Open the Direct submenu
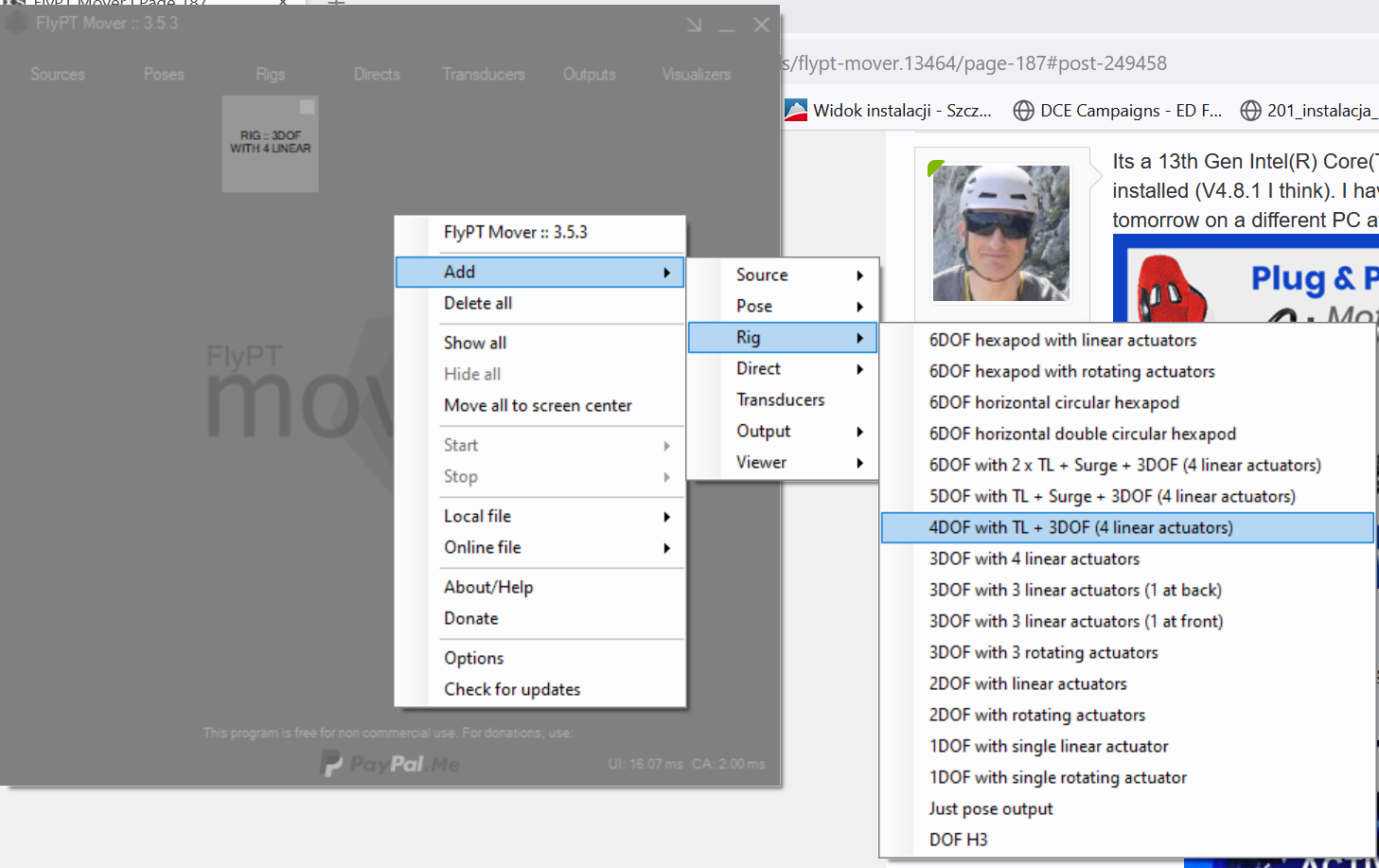 point(783,368)
